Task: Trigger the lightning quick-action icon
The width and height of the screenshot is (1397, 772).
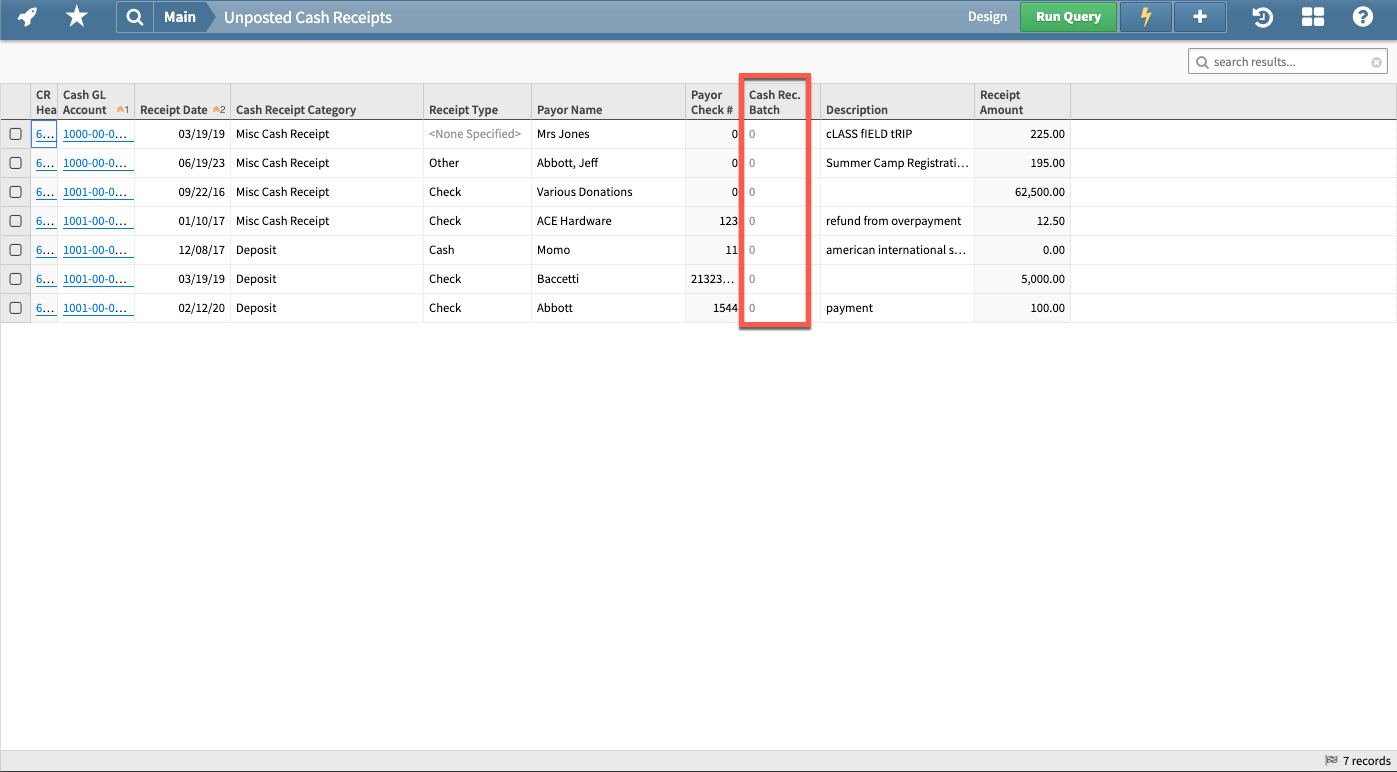Action: tap(1145, 17)
